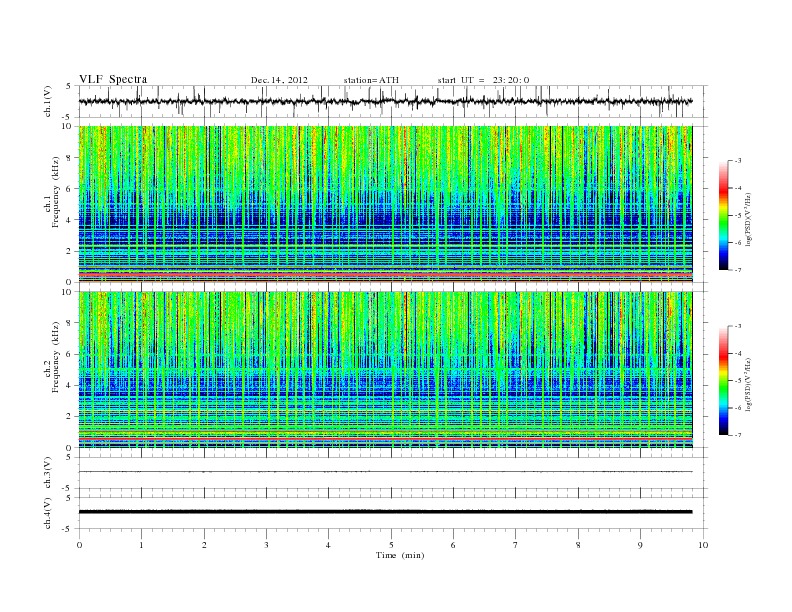
Task: Click the "Time (min)" x-axis label
Action: click(400, 555)
